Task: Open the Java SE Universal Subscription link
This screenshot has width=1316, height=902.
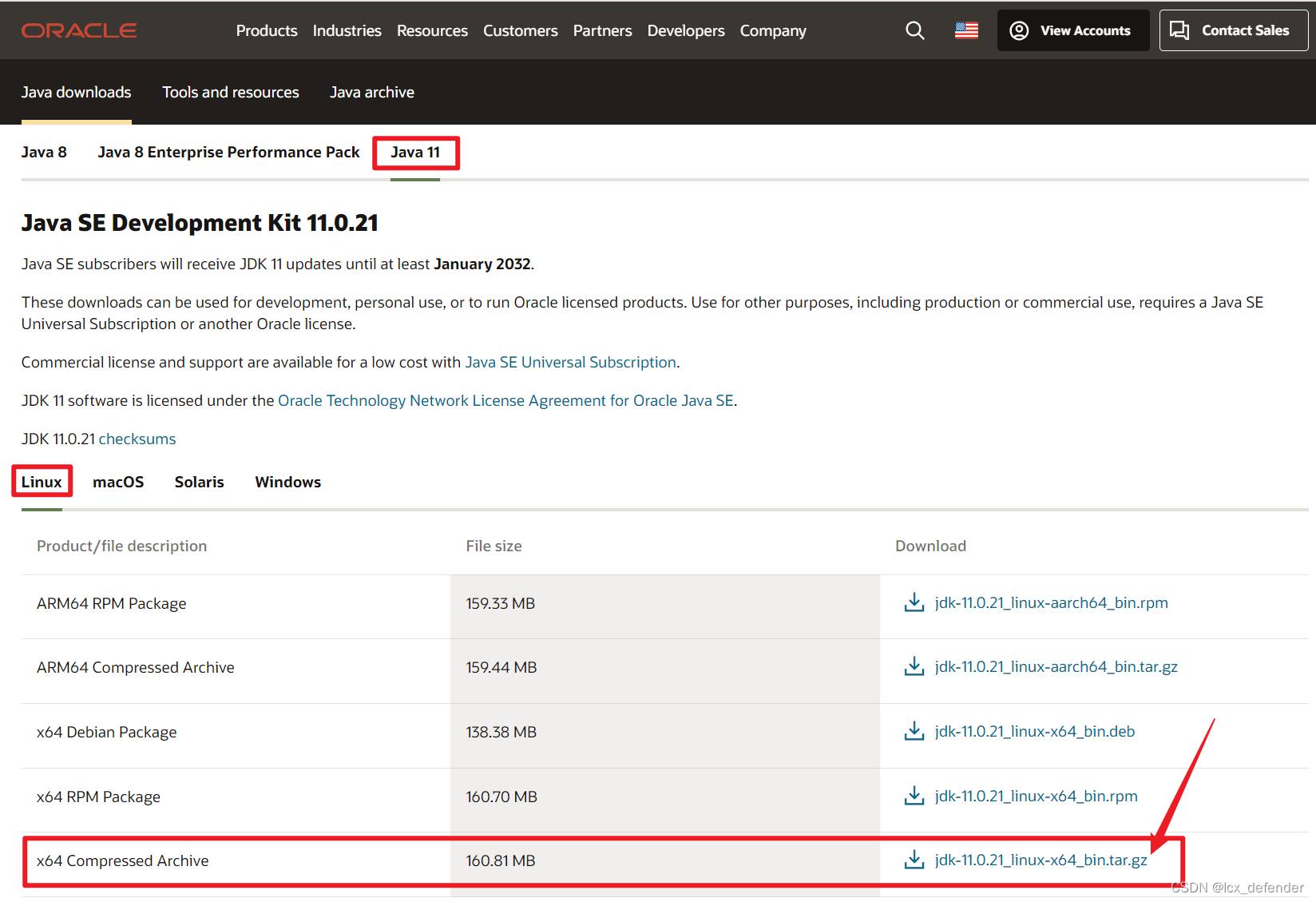Action: [571, 362]
